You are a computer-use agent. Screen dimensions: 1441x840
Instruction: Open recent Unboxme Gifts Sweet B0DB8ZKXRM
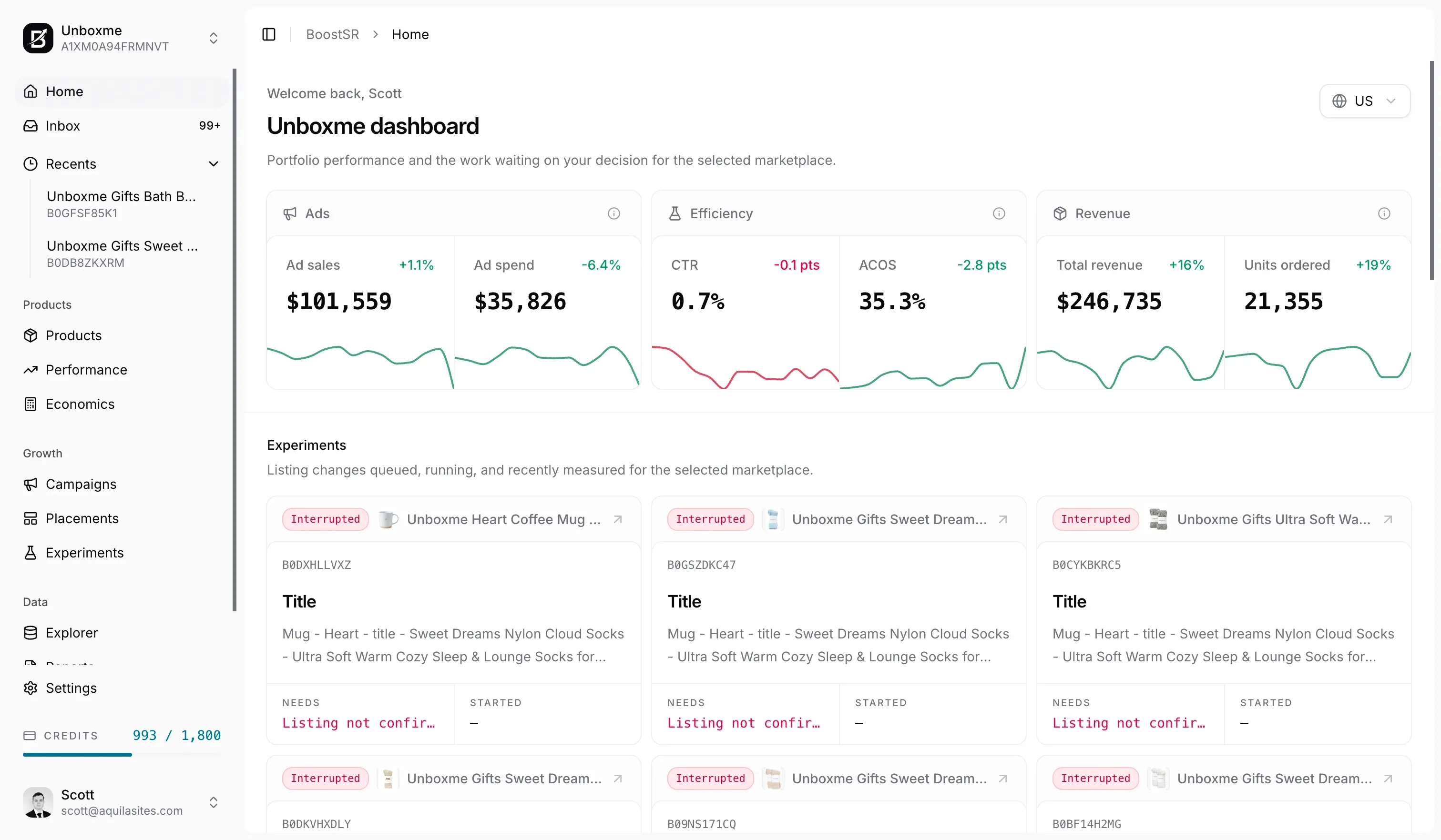(x=129, y=253)
